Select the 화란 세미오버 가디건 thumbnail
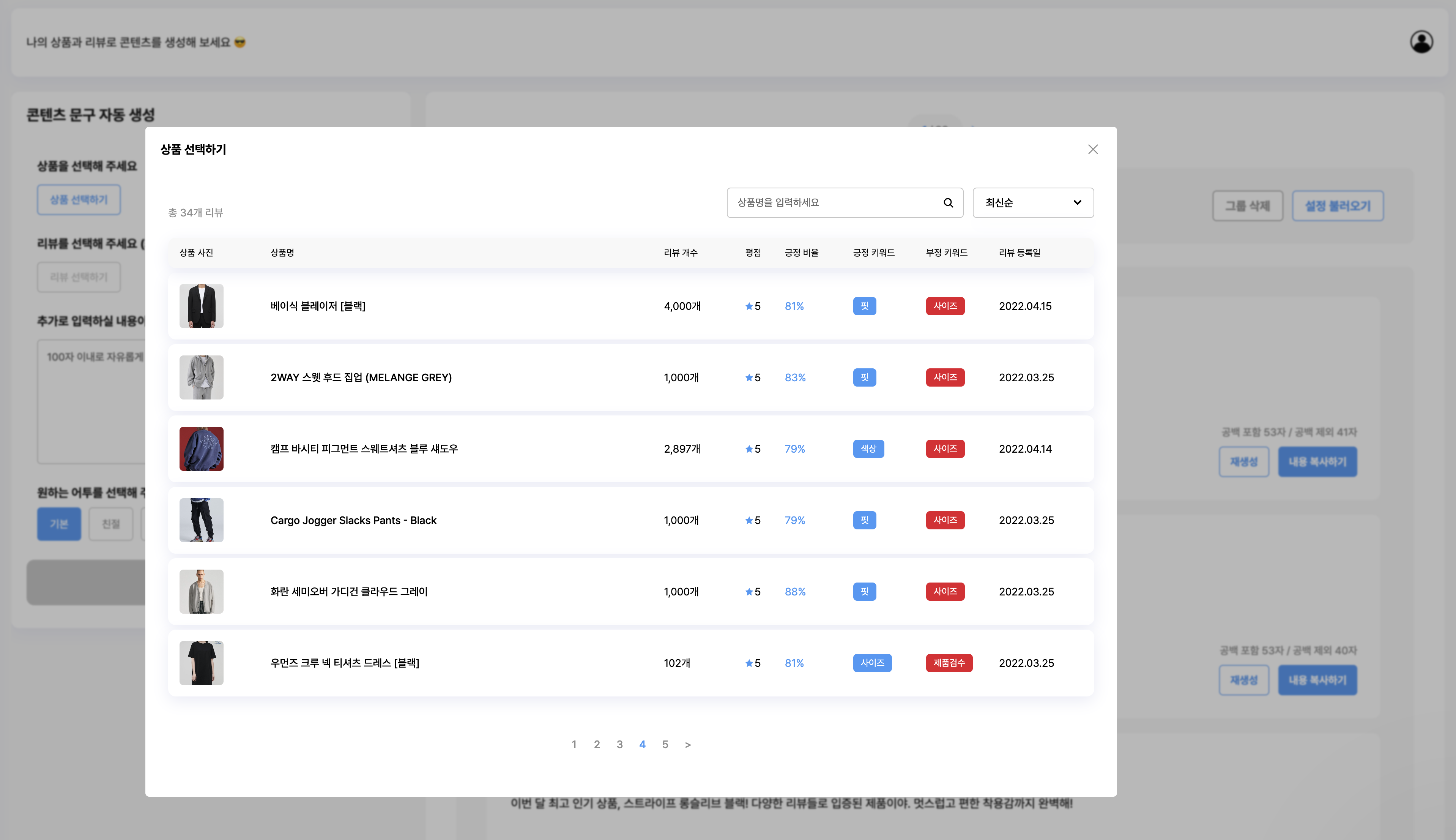Image resolution: width=1456 pixels, height=840 pixels. tap(201, 591)
